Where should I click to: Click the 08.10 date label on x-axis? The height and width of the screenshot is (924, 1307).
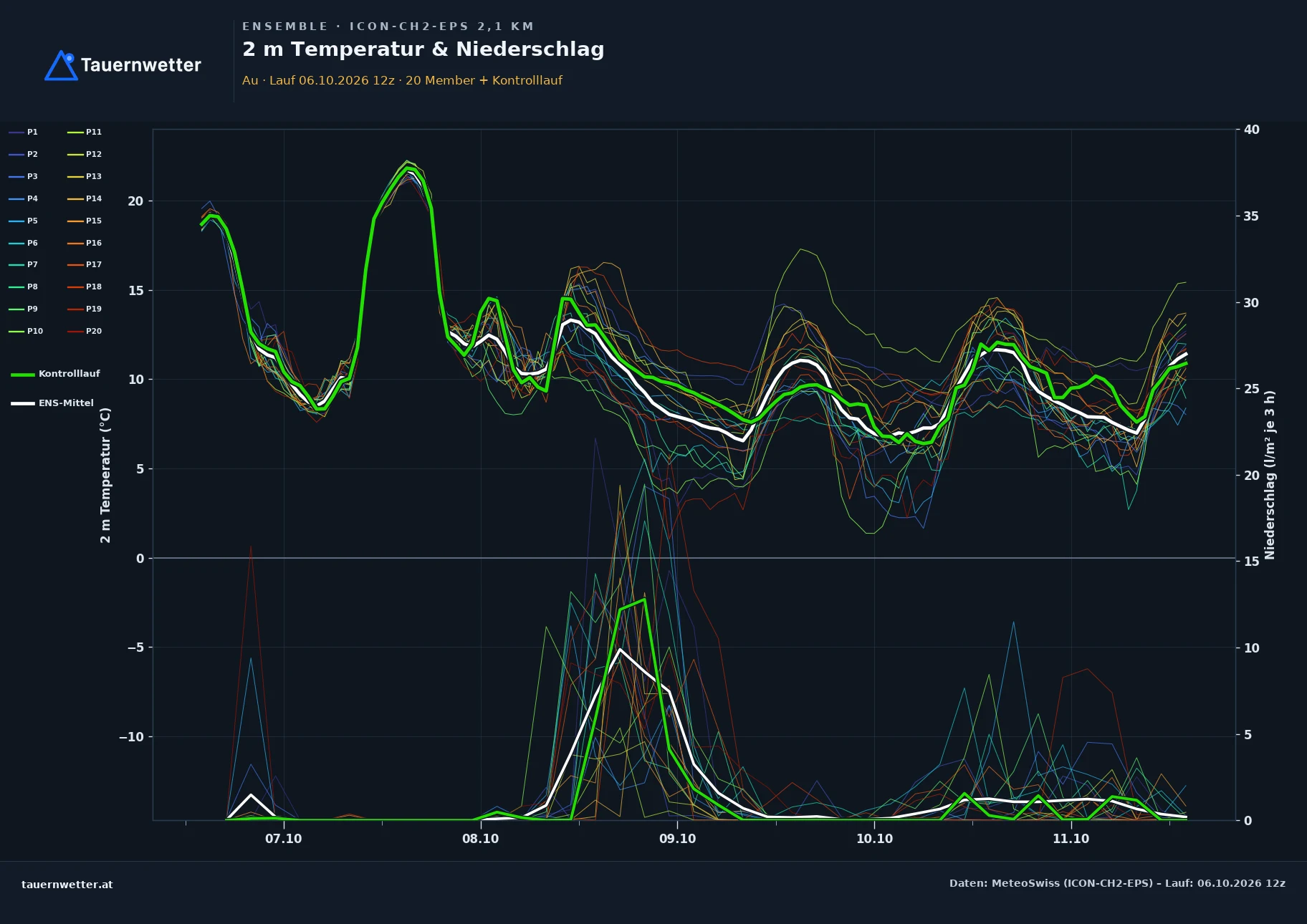[x=481, y=839]
